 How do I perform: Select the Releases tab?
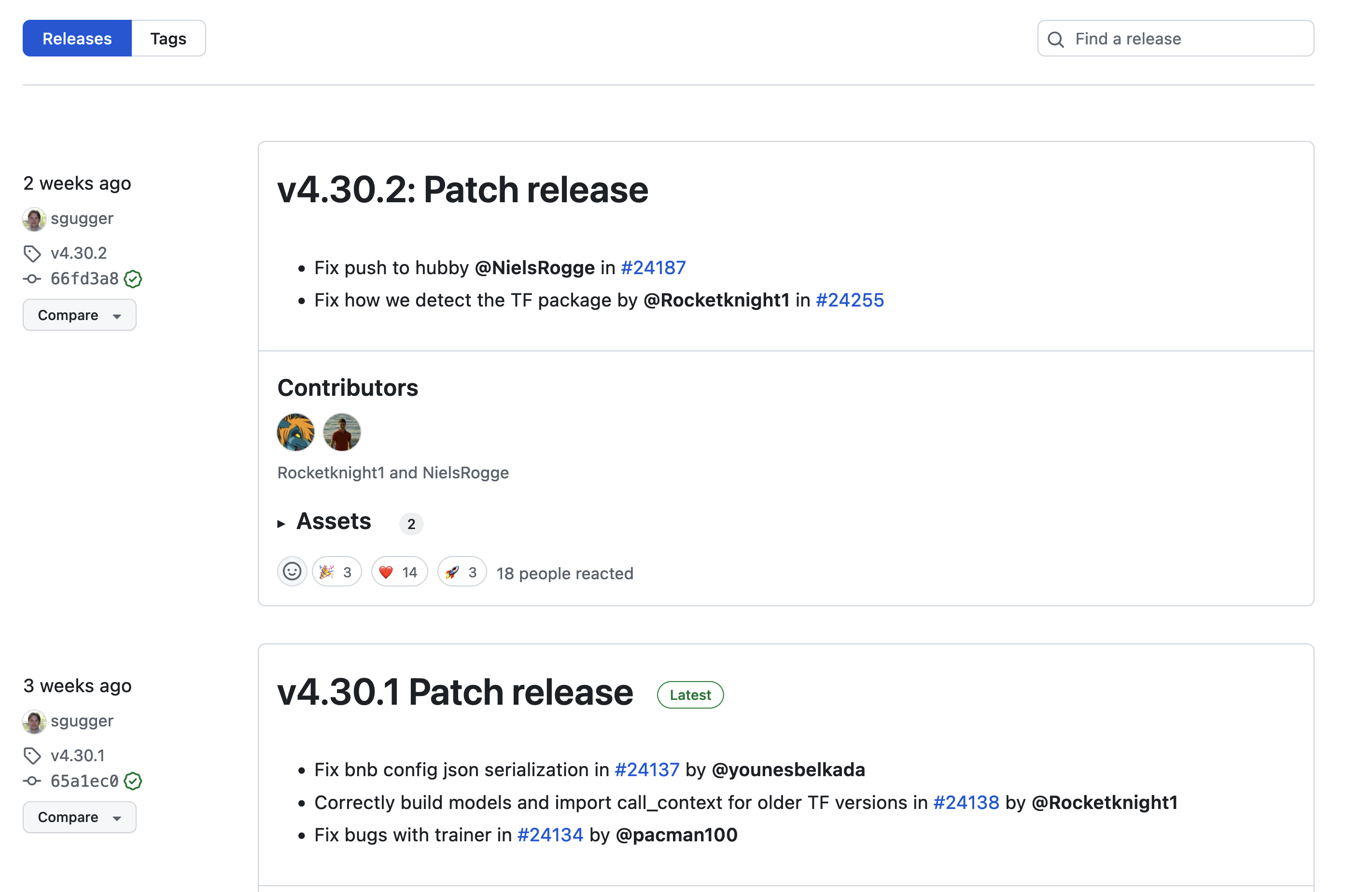(x=77, y=38)
